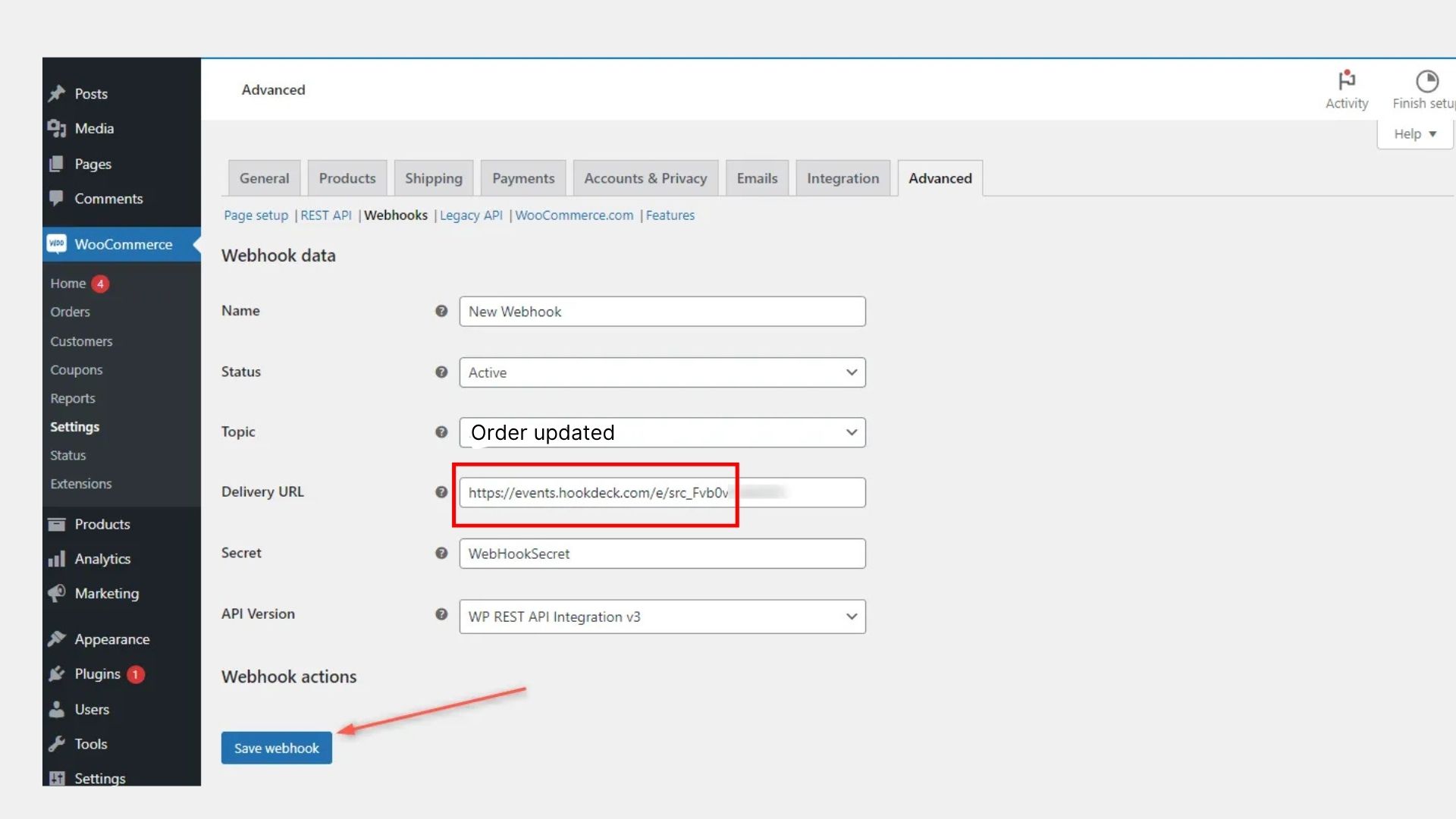Screen dimensions: 1456x819
Task: Open the REST API sub-link
Action: [326, 215]
